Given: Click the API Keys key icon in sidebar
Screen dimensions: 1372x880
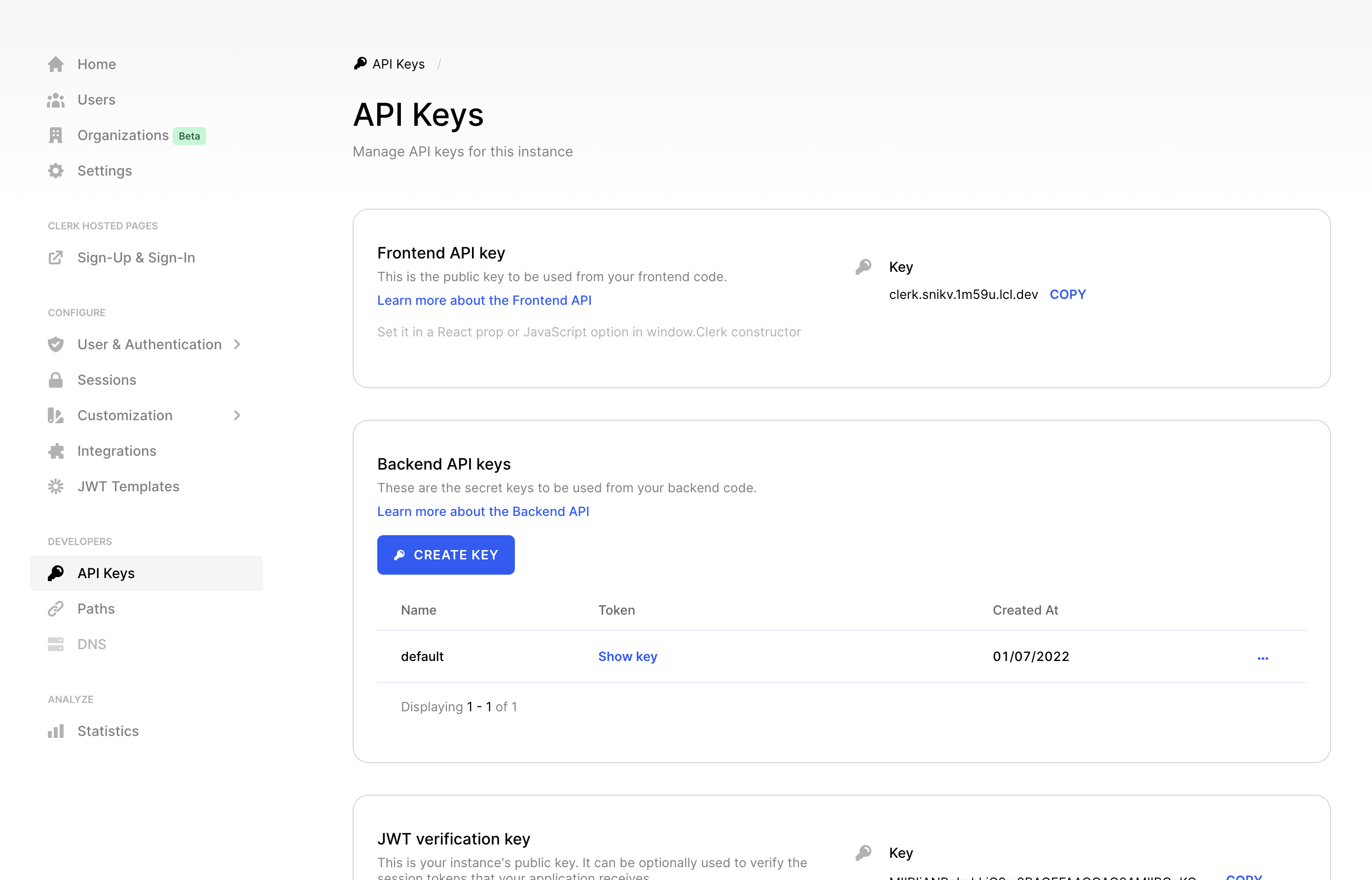Looking at the screenshot, I should pos(55,573).
